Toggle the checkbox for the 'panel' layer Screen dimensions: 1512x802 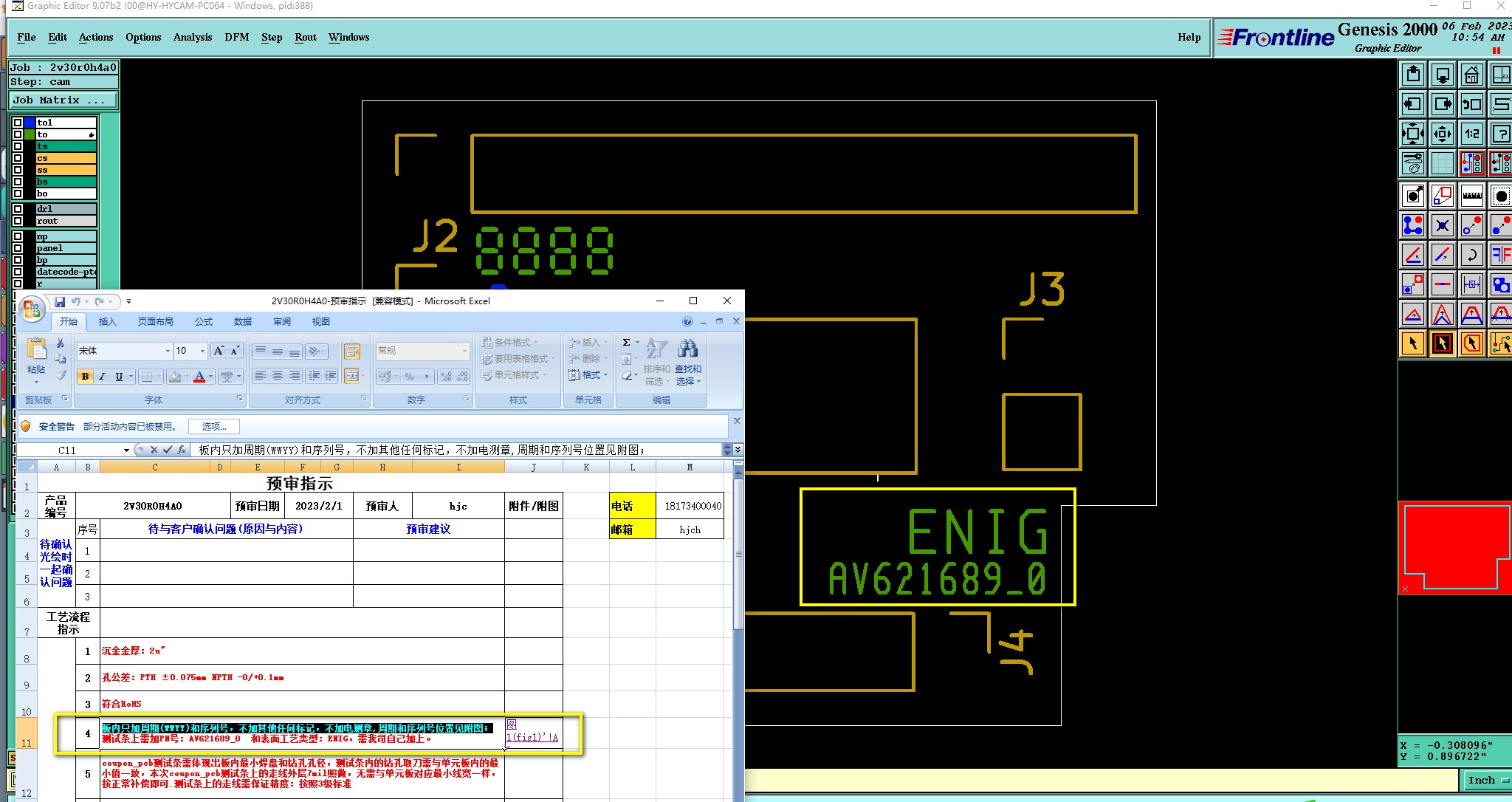(18, 248)
